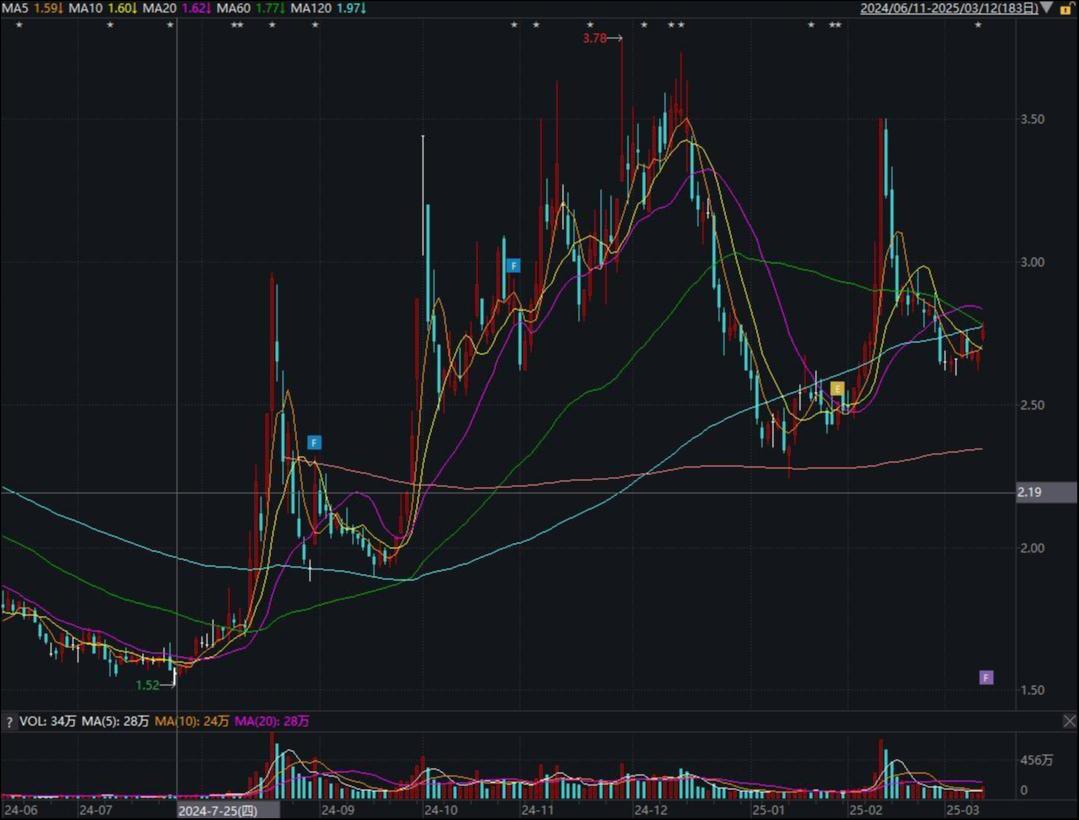
Task: Click the 2024-7-25(四) crosshair date tag
Action: [x=228, y=810]
